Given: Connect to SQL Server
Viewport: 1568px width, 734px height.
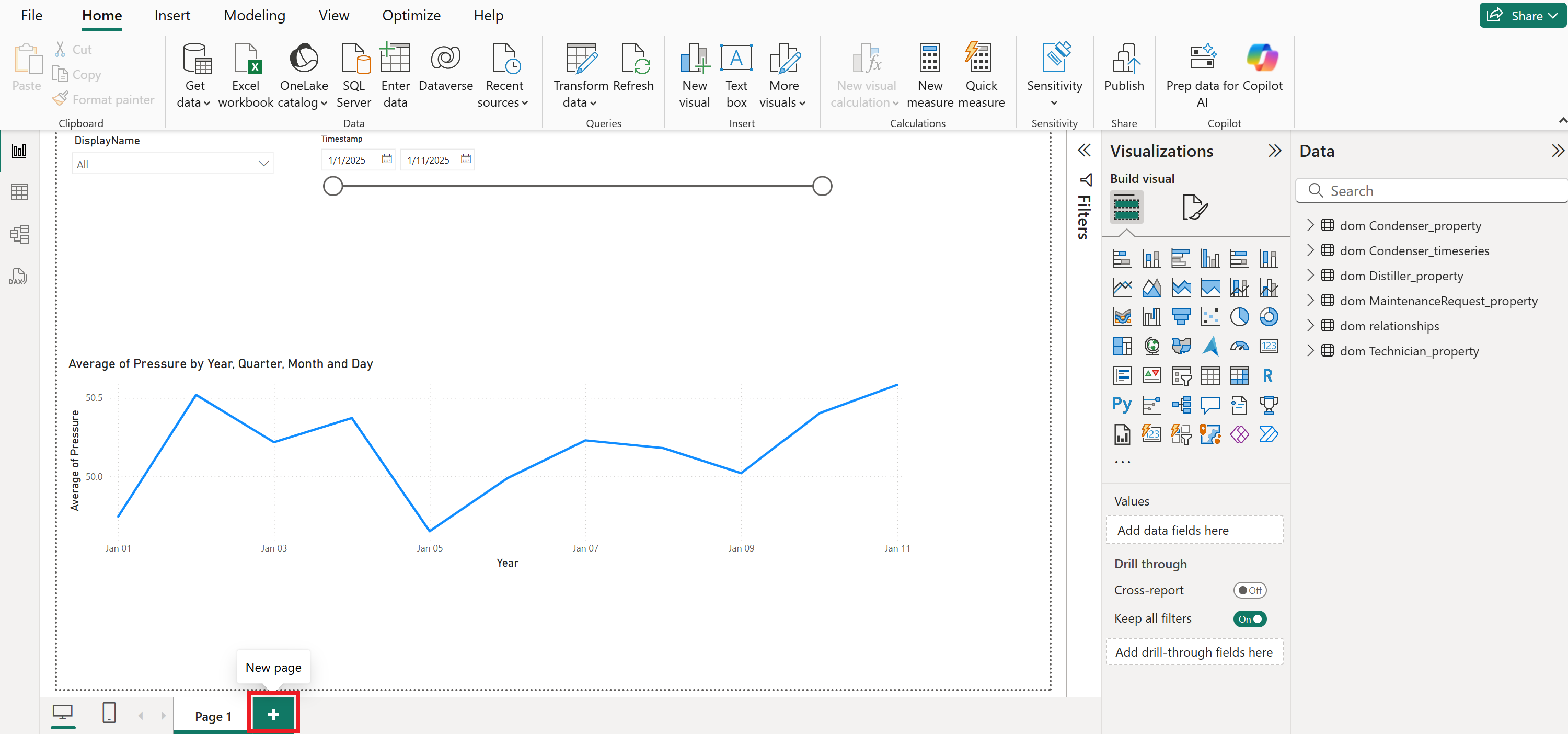Looking at the screenshot, I should coord(354,75).
